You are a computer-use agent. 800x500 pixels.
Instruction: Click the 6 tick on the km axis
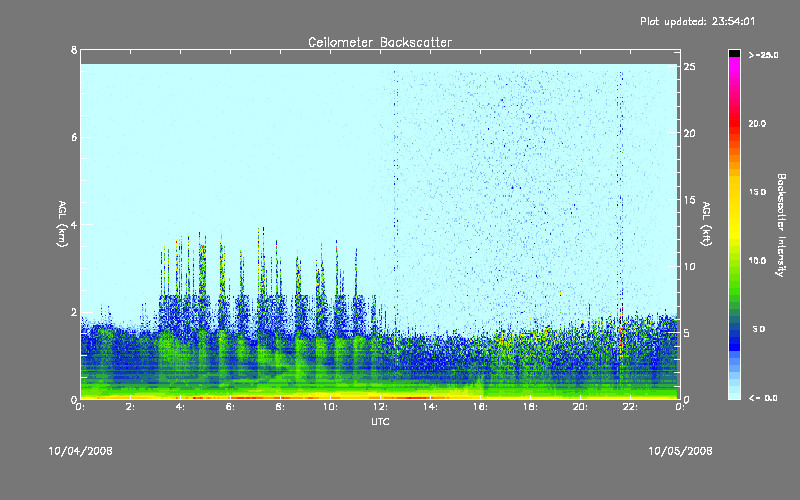pyautogui.click(x=74, y=137)
